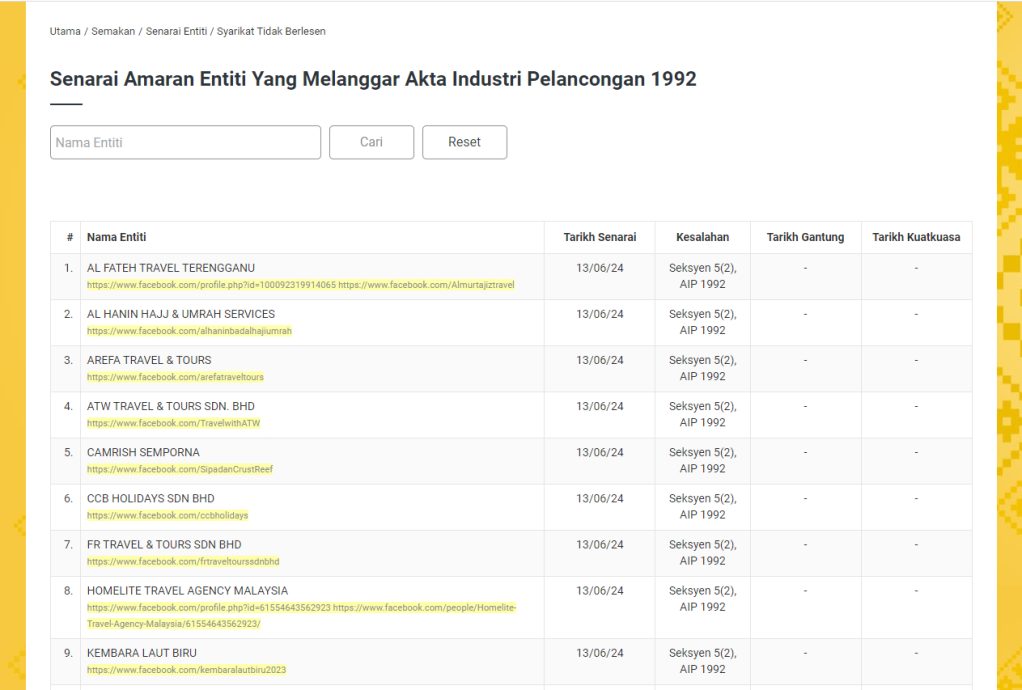Viewport: 1022px width, 690px height.
Task: Click the Tarikh Gantung column header
Action: (x=806, y=237)
